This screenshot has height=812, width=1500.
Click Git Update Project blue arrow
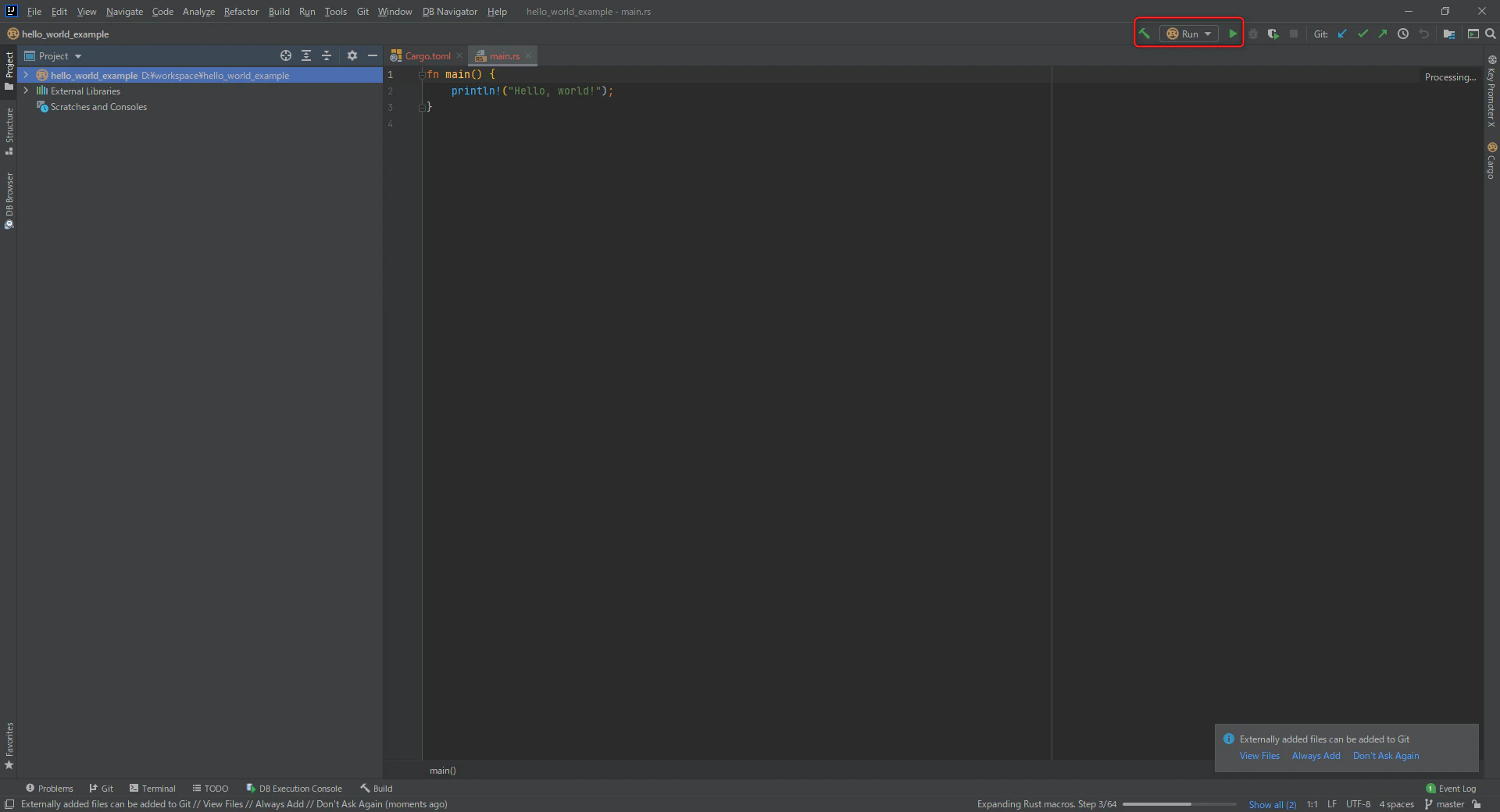pyautogui.click(x=1342, y=34)
